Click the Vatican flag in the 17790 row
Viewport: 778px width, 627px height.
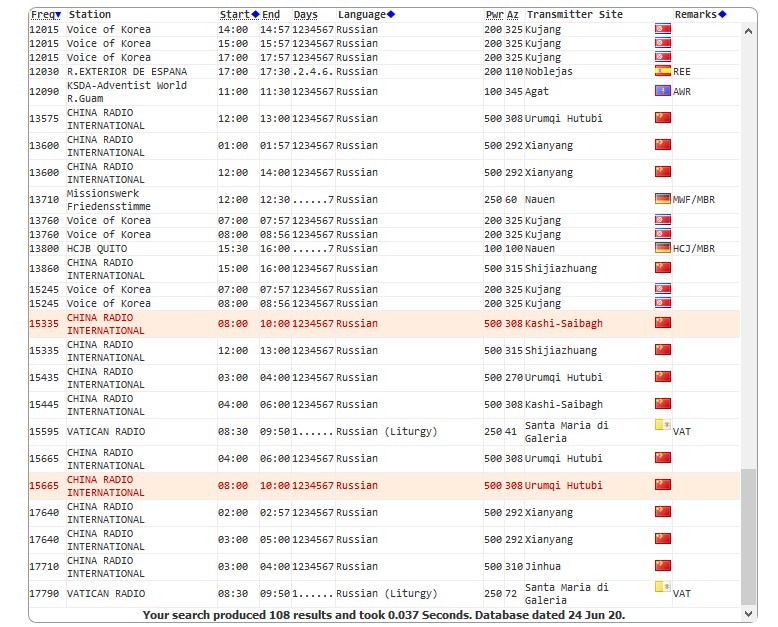(663, 587)
